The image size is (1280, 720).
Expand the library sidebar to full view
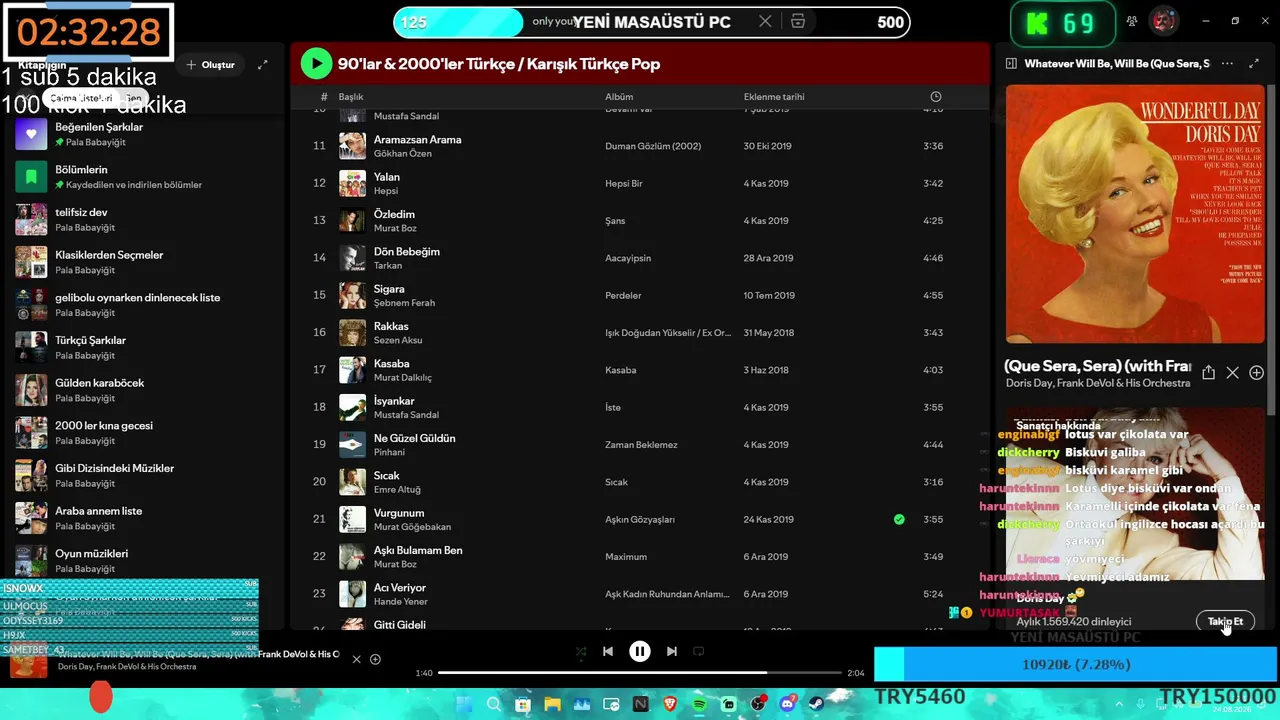tap(263, 65)
